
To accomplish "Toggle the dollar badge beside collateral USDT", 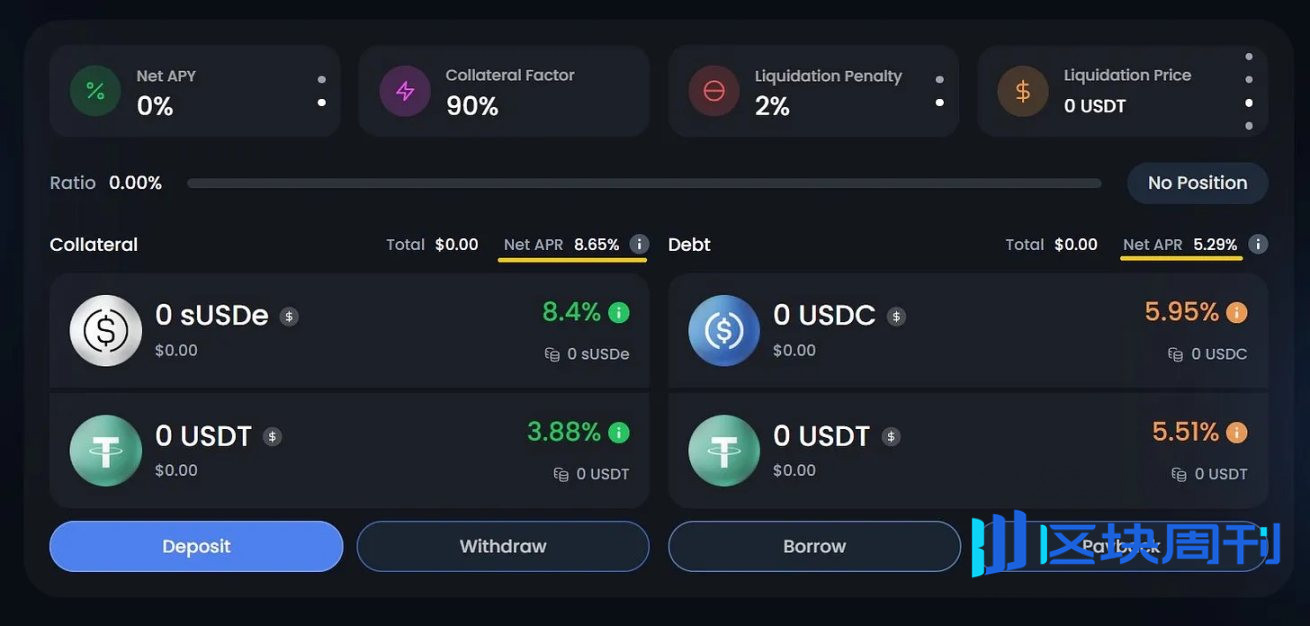I will pos(272,436).
